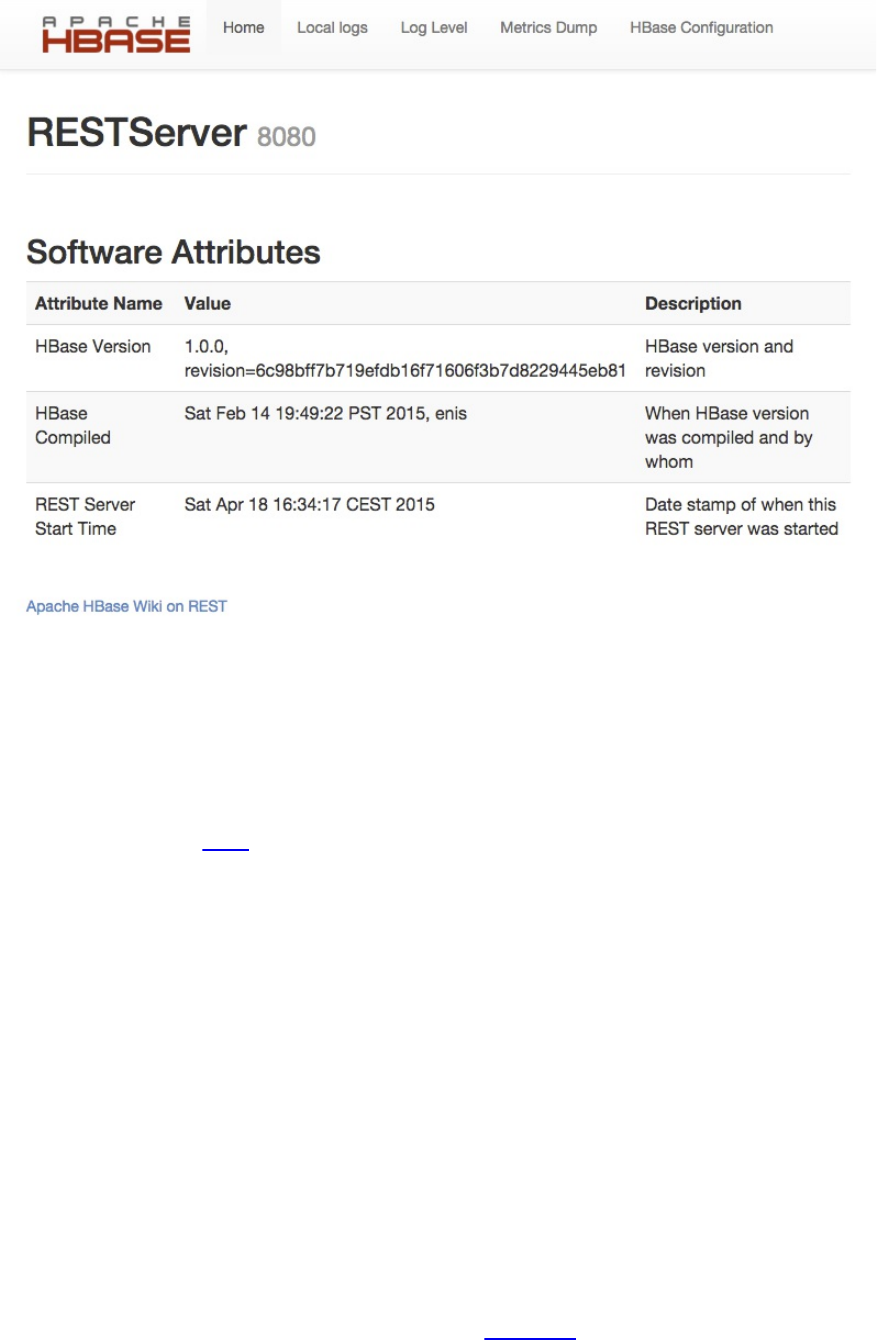Click the Value column header
This screenshot has height=1340, width=877.
coord(208,303)
